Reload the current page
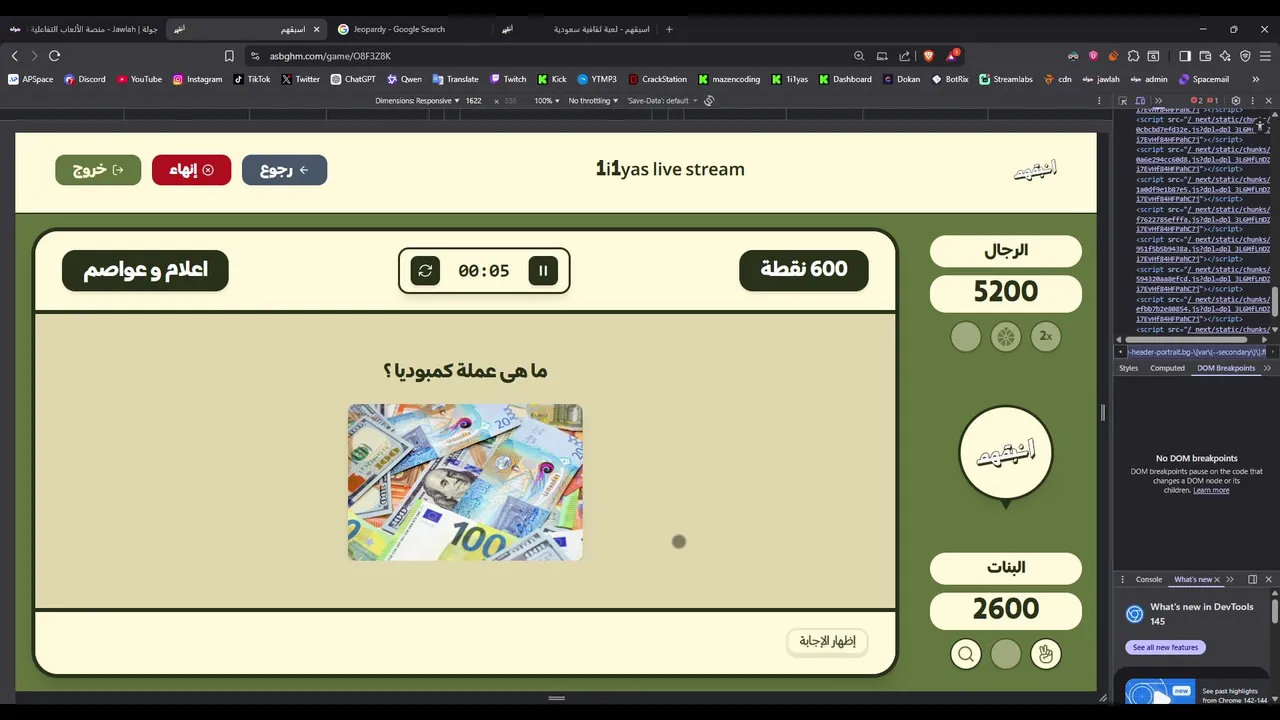The image size is (1280, 720). tap(54, 56)
